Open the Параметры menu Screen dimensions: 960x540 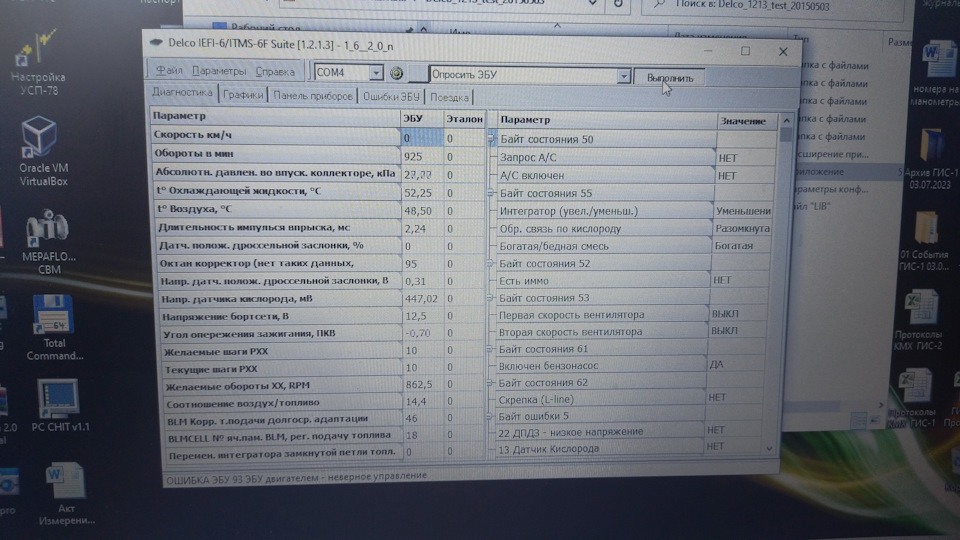(x=219, y=71)
